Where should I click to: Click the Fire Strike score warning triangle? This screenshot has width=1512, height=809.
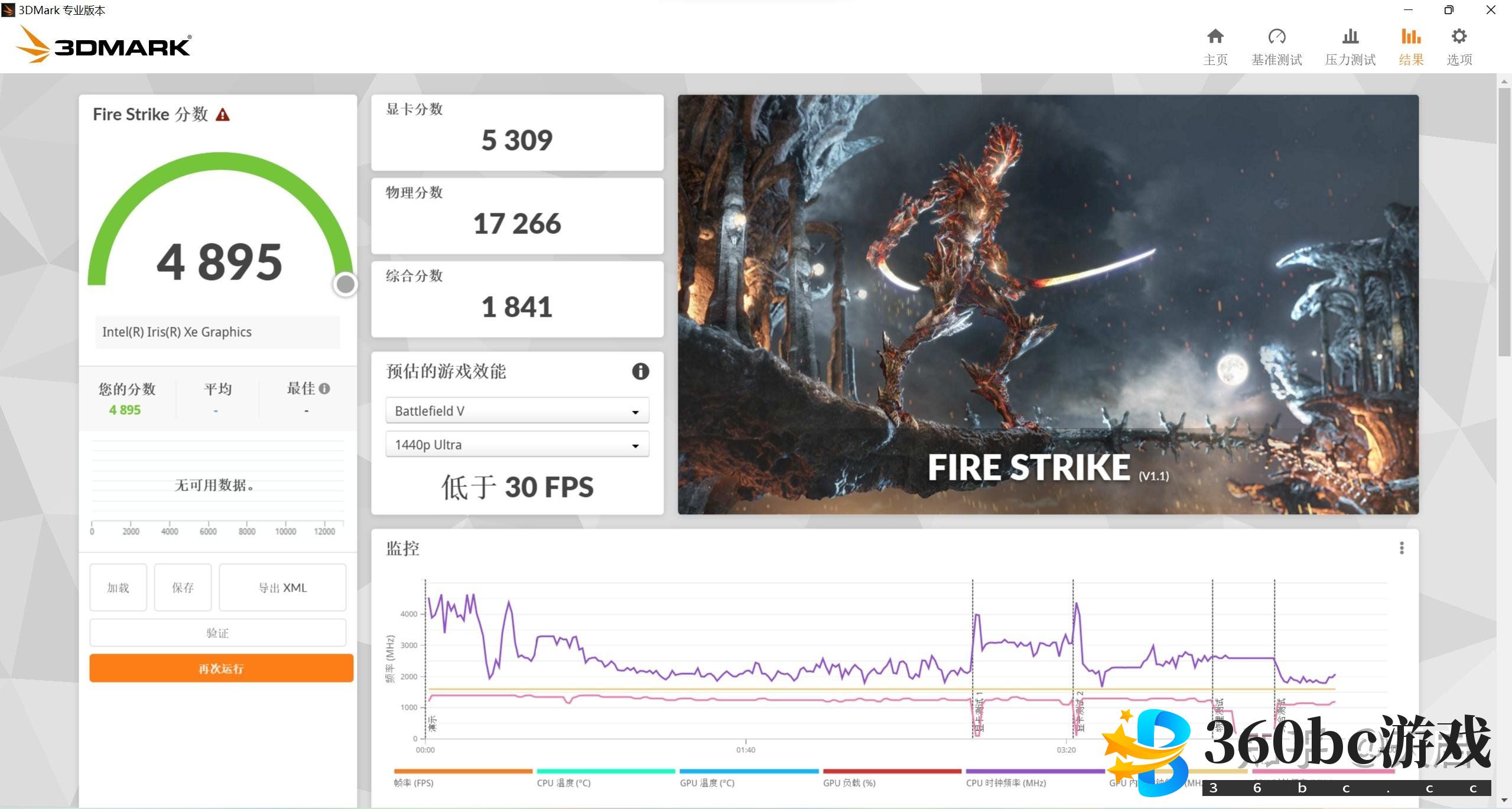pyautogui.click(x=223, y=115)
